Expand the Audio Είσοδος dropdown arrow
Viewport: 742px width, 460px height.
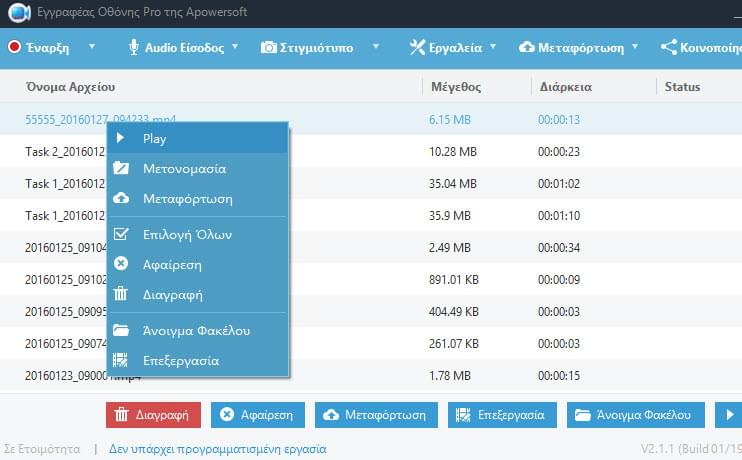click(235, 46)
